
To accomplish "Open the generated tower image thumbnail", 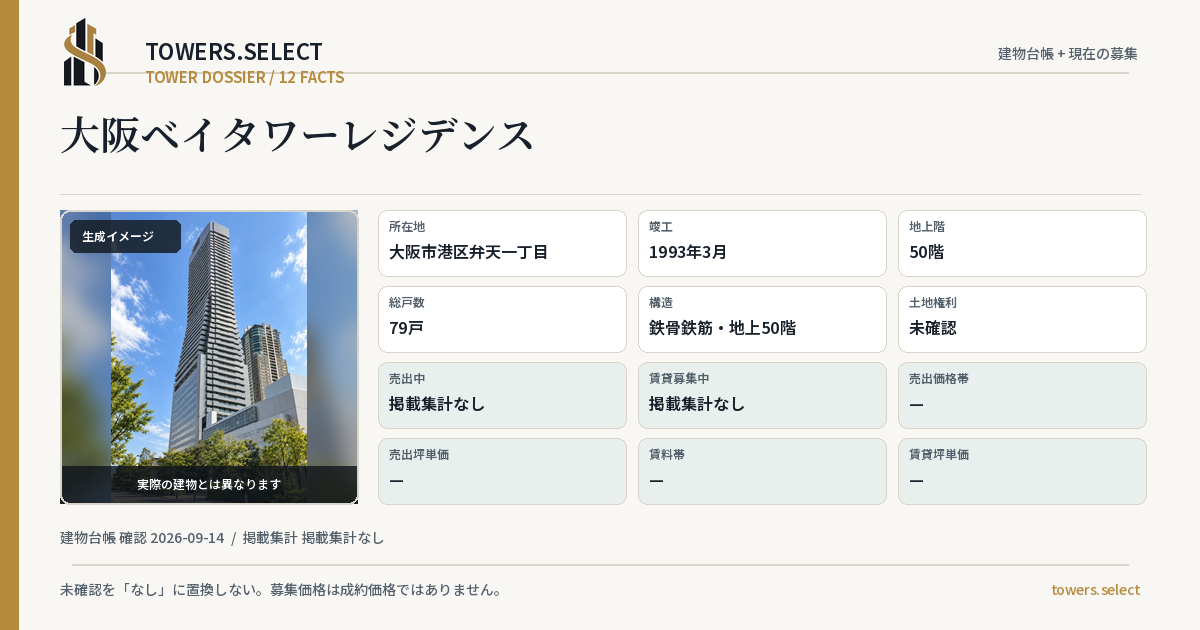I will [x=209, y=357].
